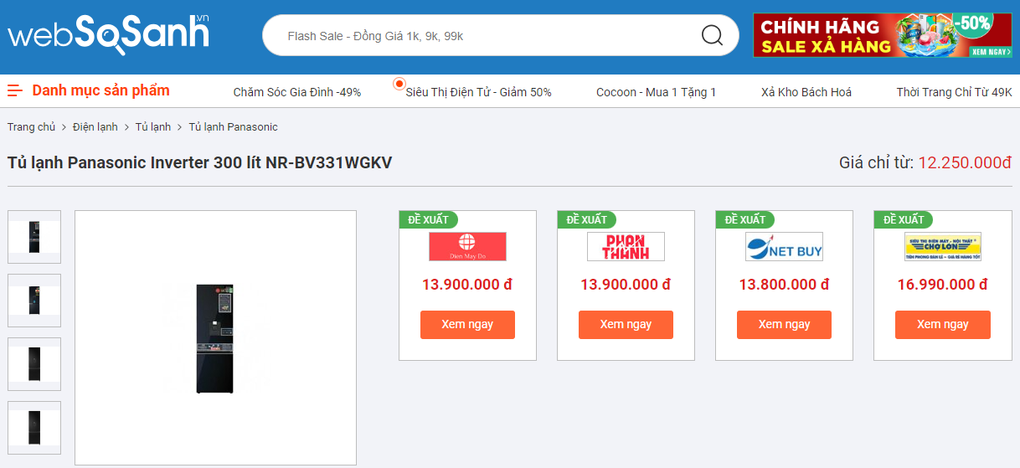Click the Phan Thanh store logo
Screen dimensions: 1020x468
(626, 247)
